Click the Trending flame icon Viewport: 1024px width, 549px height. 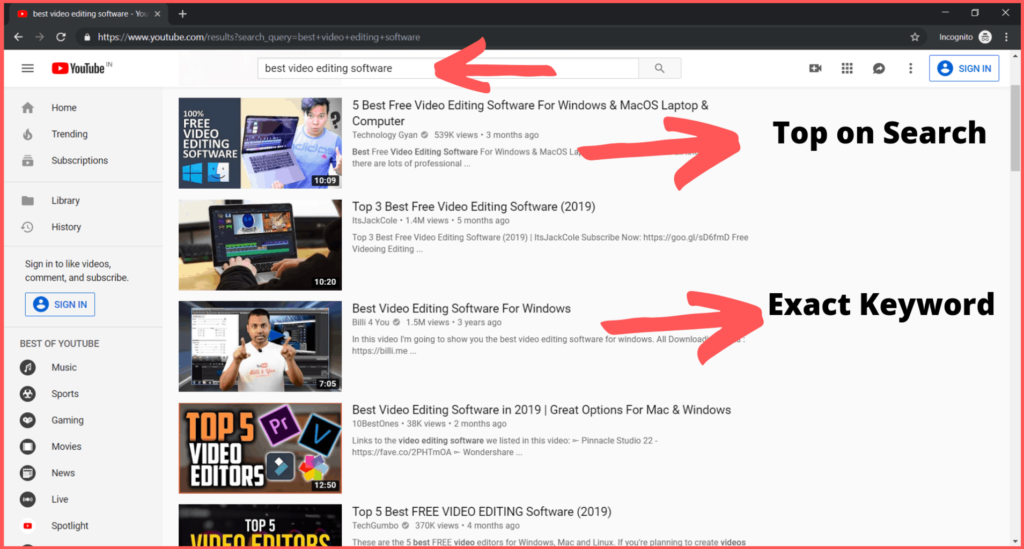tap(27, 134)
